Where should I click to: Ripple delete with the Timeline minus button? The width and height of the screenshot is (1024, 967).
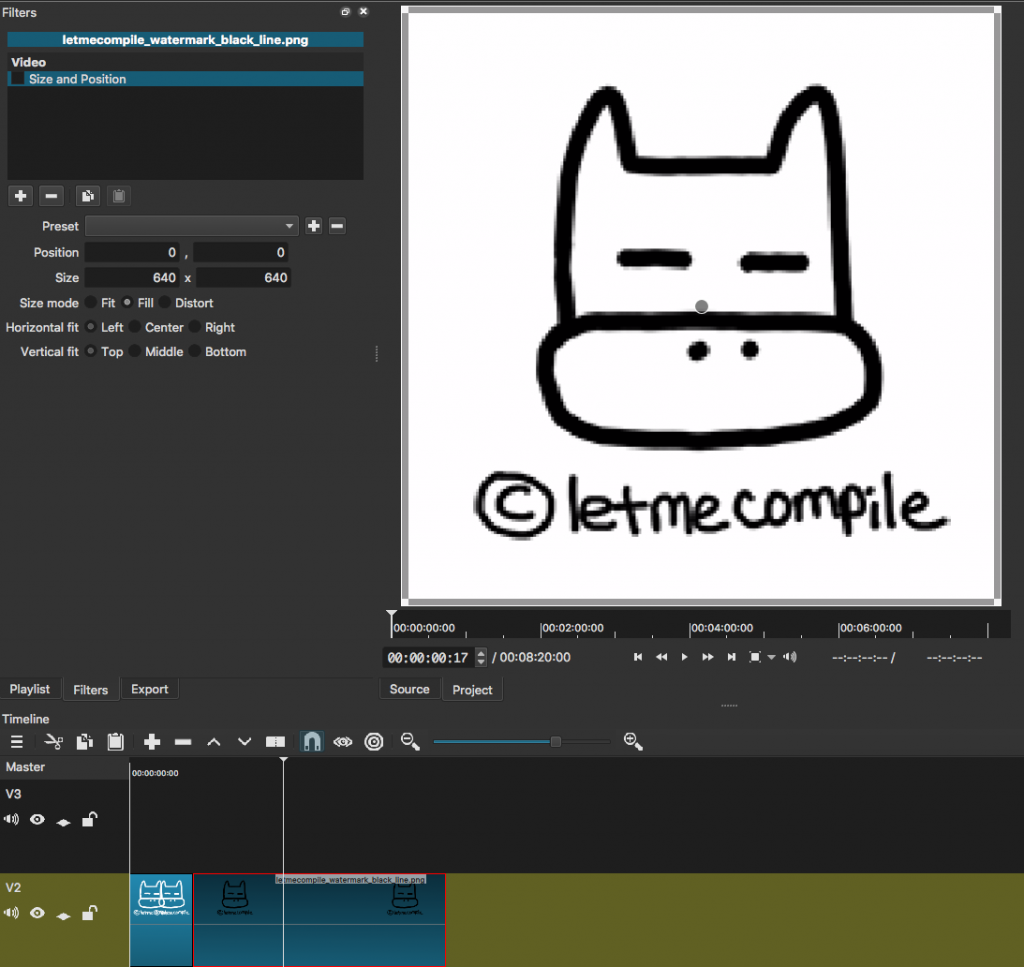[x=183, y=742]
